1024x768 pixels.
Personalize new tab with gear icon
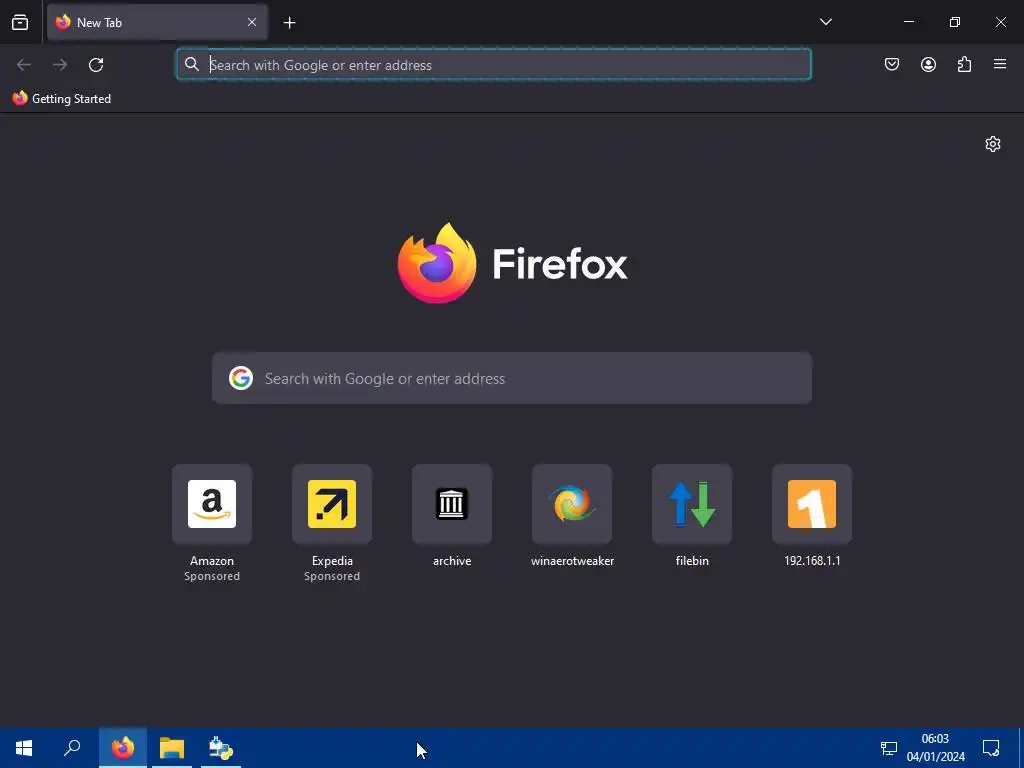click(x=993, y=144)
